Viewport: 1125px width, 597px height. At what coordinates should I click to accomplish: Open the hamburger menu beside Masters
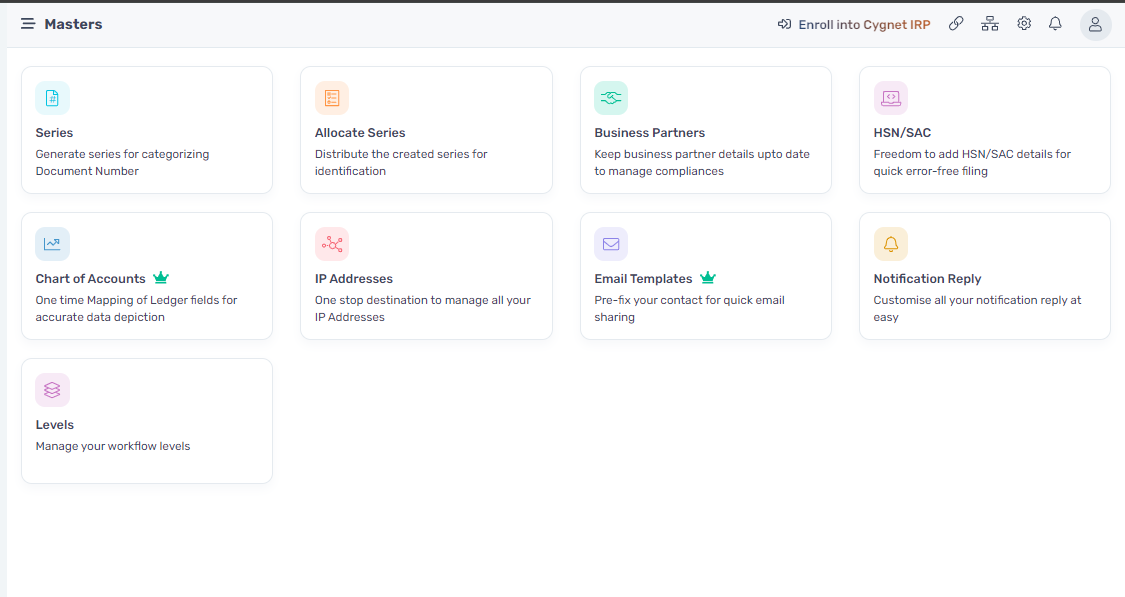coord(28,24)
